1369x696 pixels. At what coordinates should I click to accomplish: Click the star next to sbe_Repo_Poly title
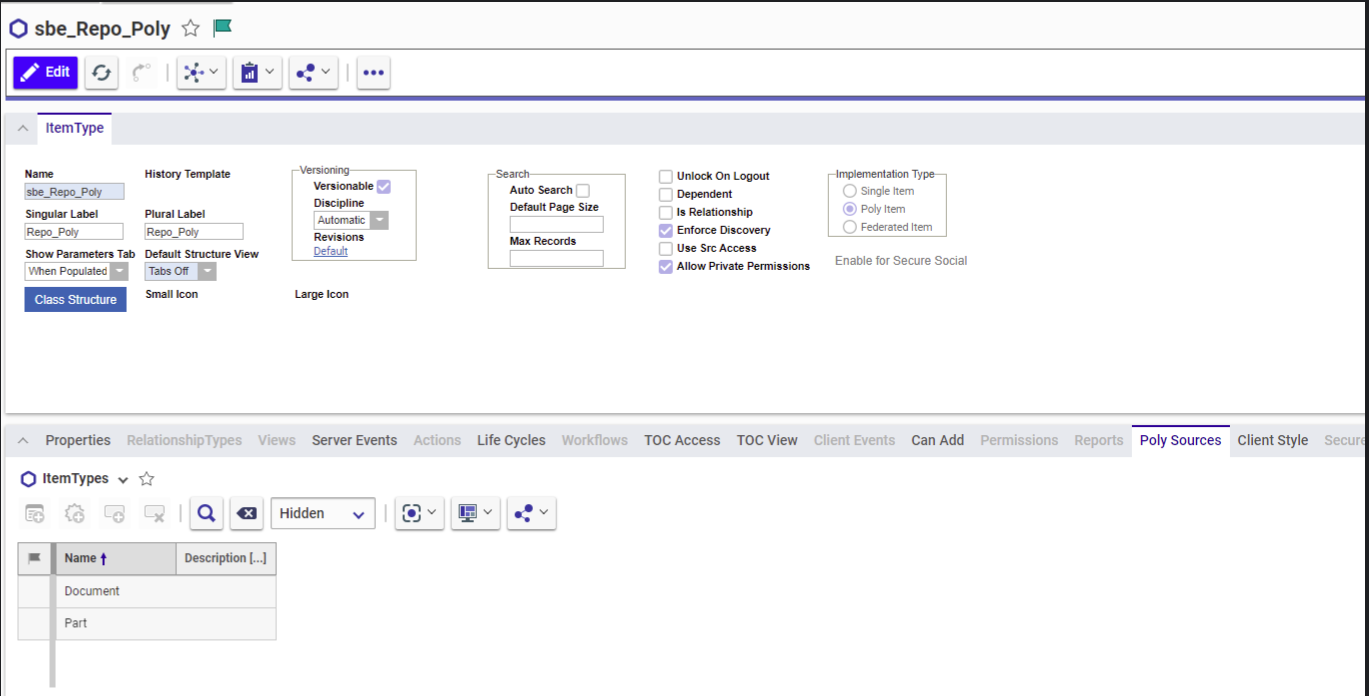pyautogui.click(x=190, y=29)
